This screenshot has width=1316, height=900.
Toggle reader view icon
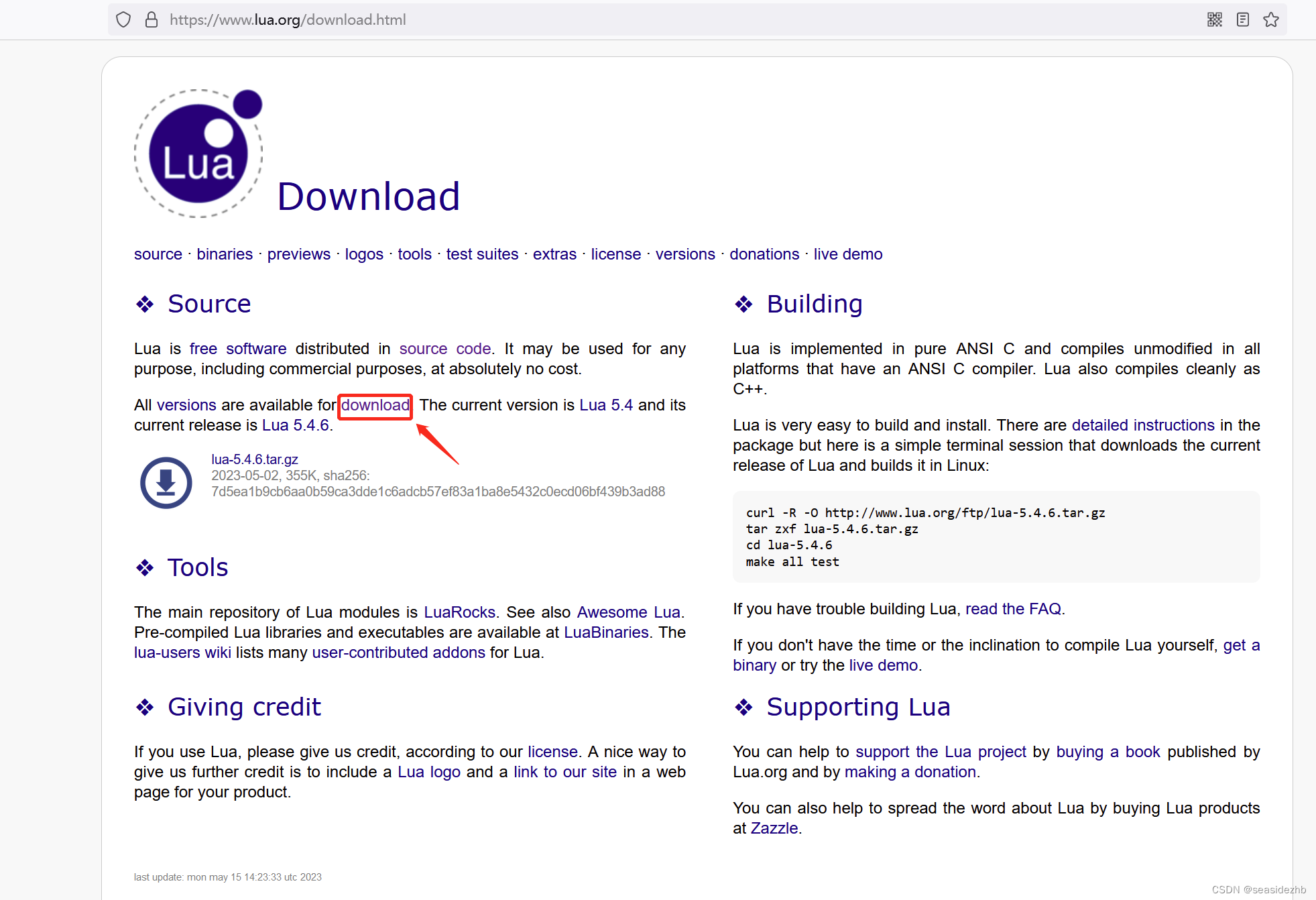click(x=1243, y=19)
